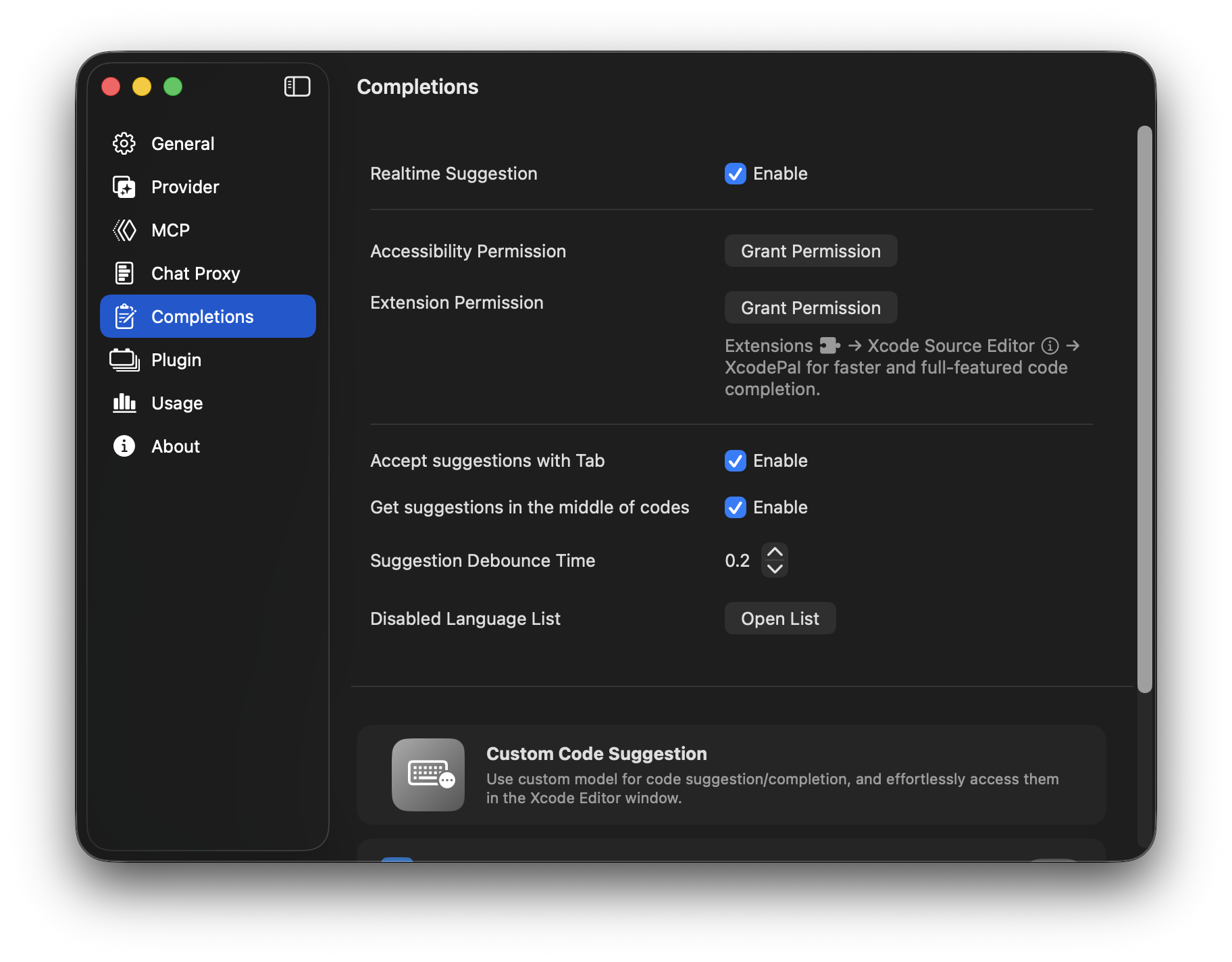The width and height of the screenshot is (1232, 962).
Task: Click the Suggestion Debounce Time label
Action: coord(482,561)
